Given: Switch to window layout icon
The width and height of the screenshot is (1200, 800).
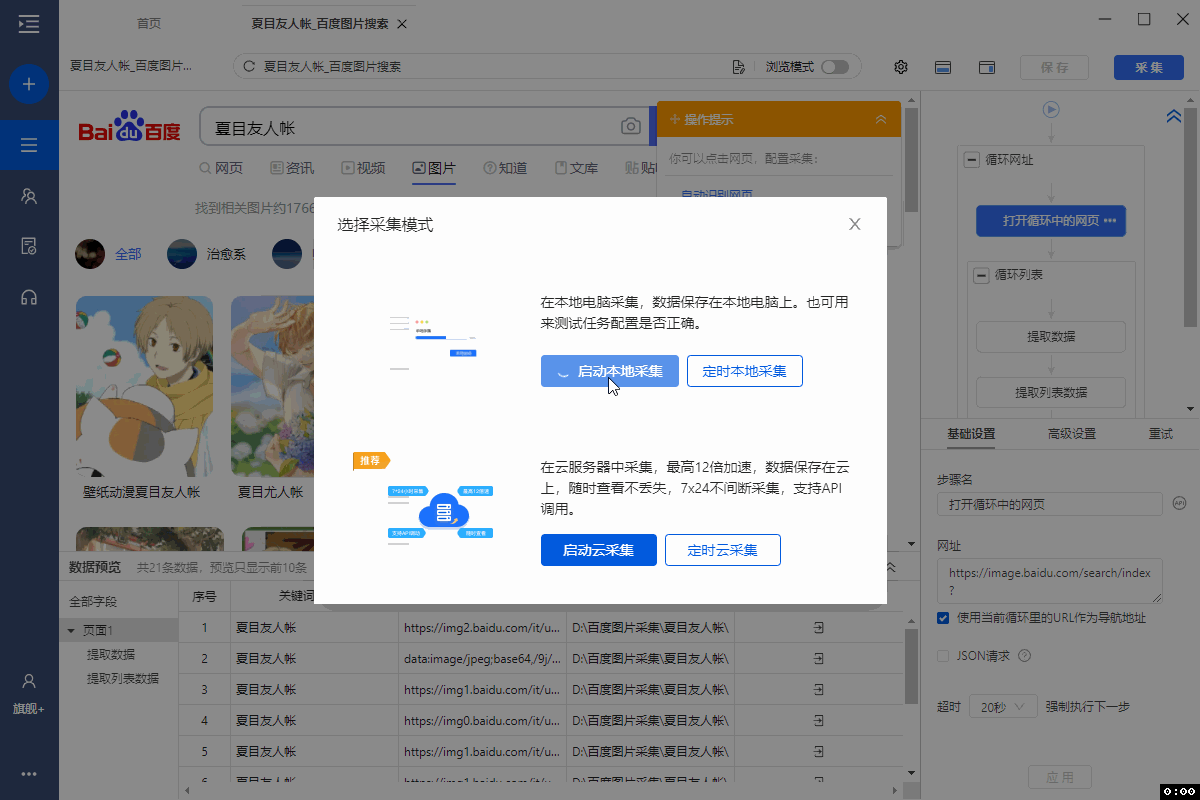Looking at the screenshot, I should [x=987, y=67].
